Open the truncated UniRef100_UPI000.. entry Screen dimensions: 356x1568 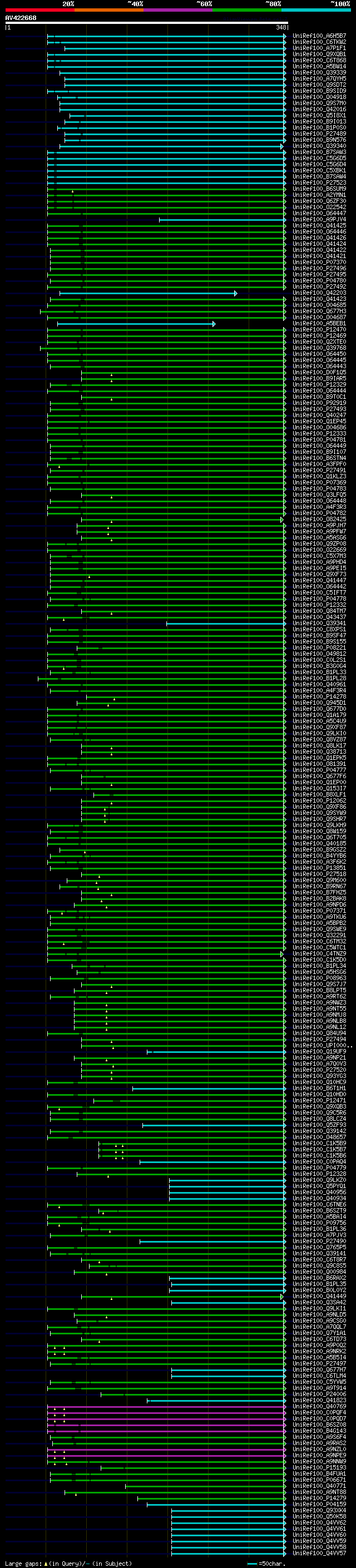(x=322, y=1045)
